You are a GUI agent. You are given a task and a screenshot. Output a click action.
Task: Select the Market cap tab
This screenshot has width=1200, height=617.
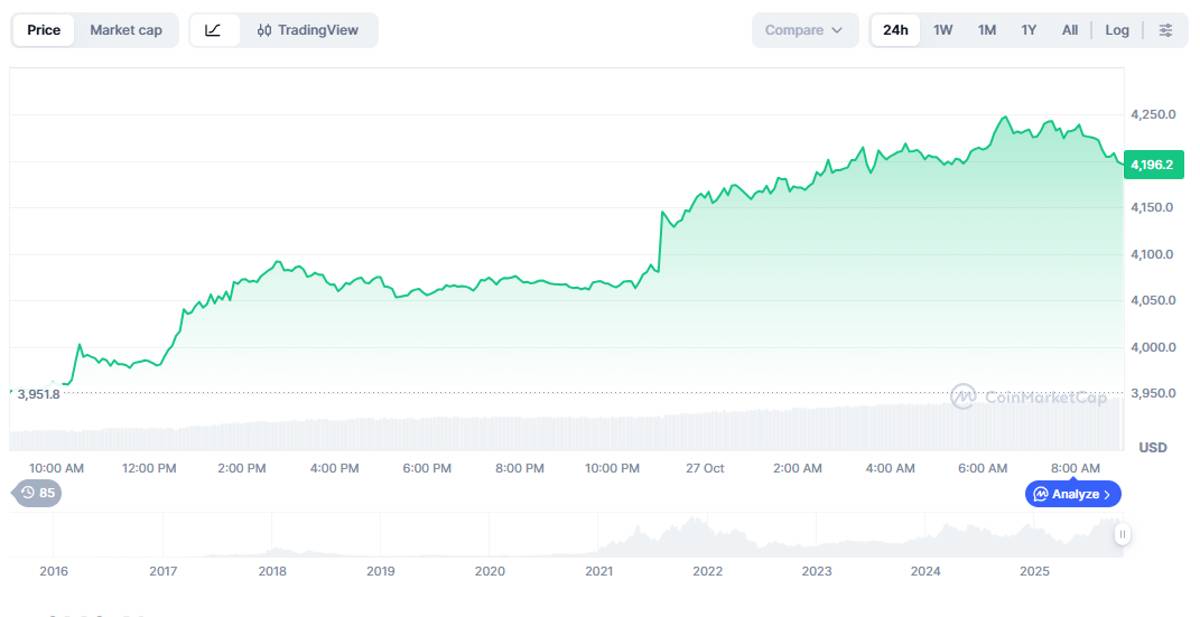[126, 30]
